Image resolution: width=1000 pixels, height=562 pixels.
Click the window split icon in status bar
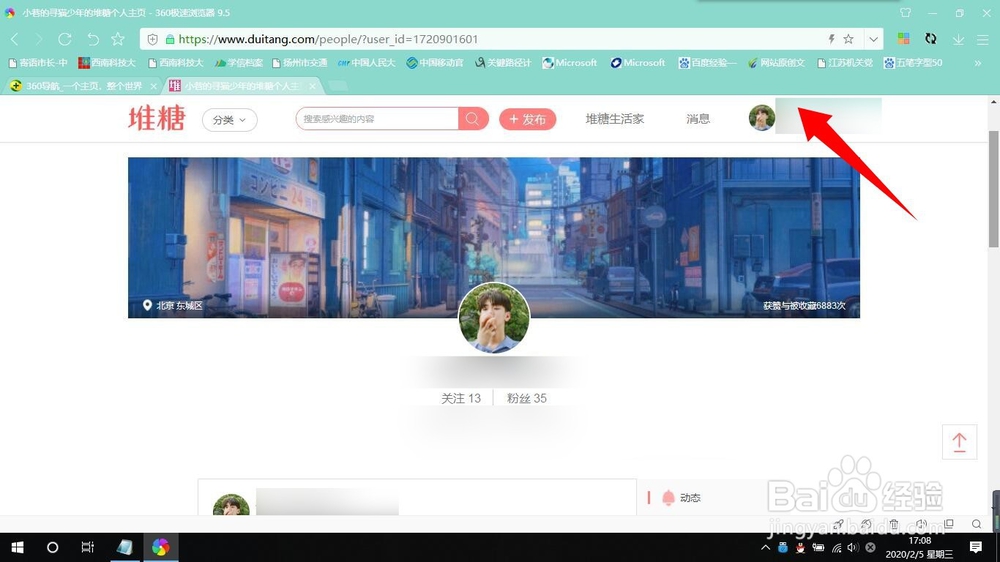[949, 524]
